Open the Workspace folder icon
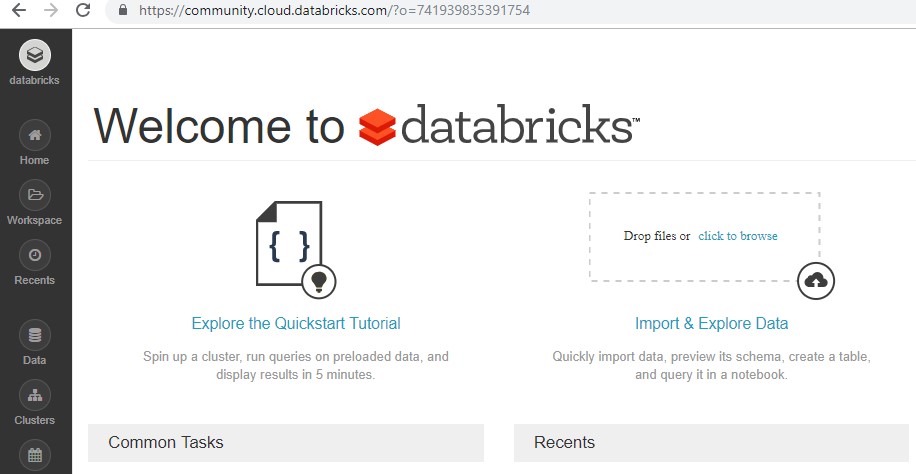The image size is (916, 474). (x=35, y=195)
